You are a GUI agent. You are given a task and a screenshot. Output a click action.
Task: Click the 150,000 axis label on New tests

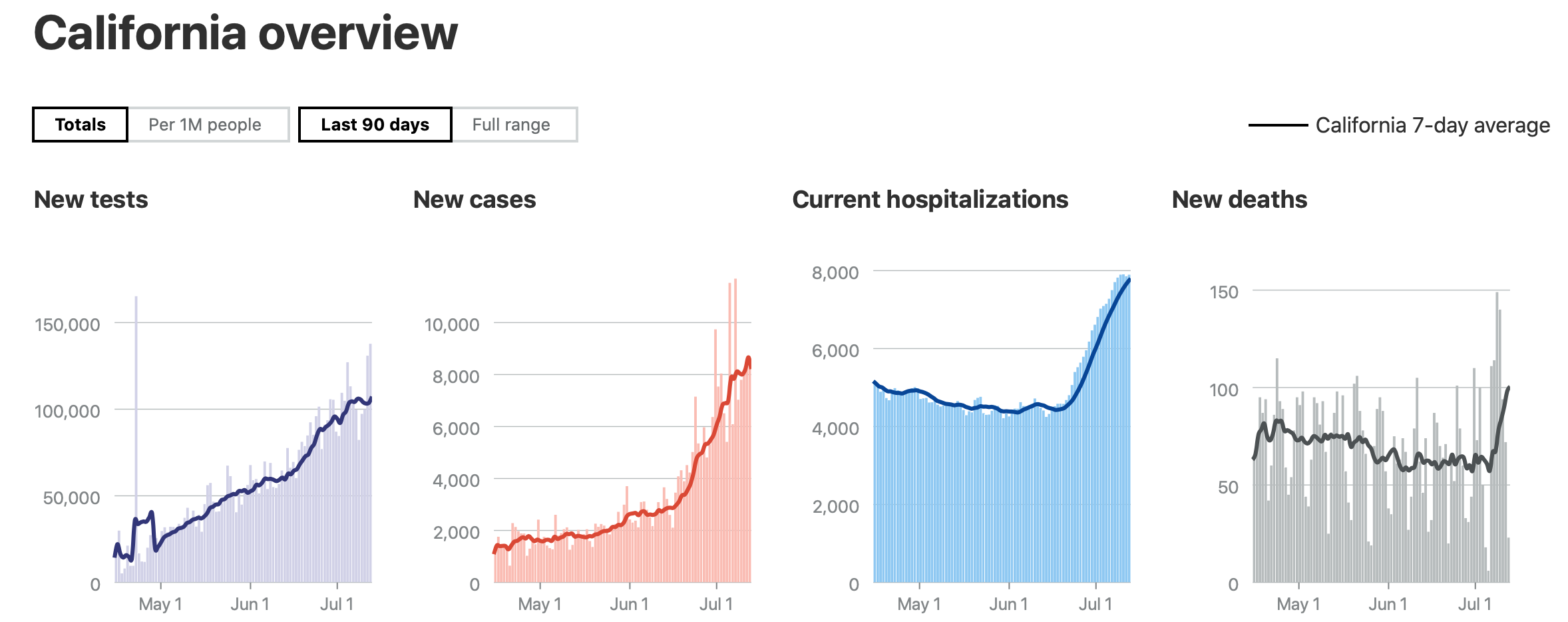point(67,325)
